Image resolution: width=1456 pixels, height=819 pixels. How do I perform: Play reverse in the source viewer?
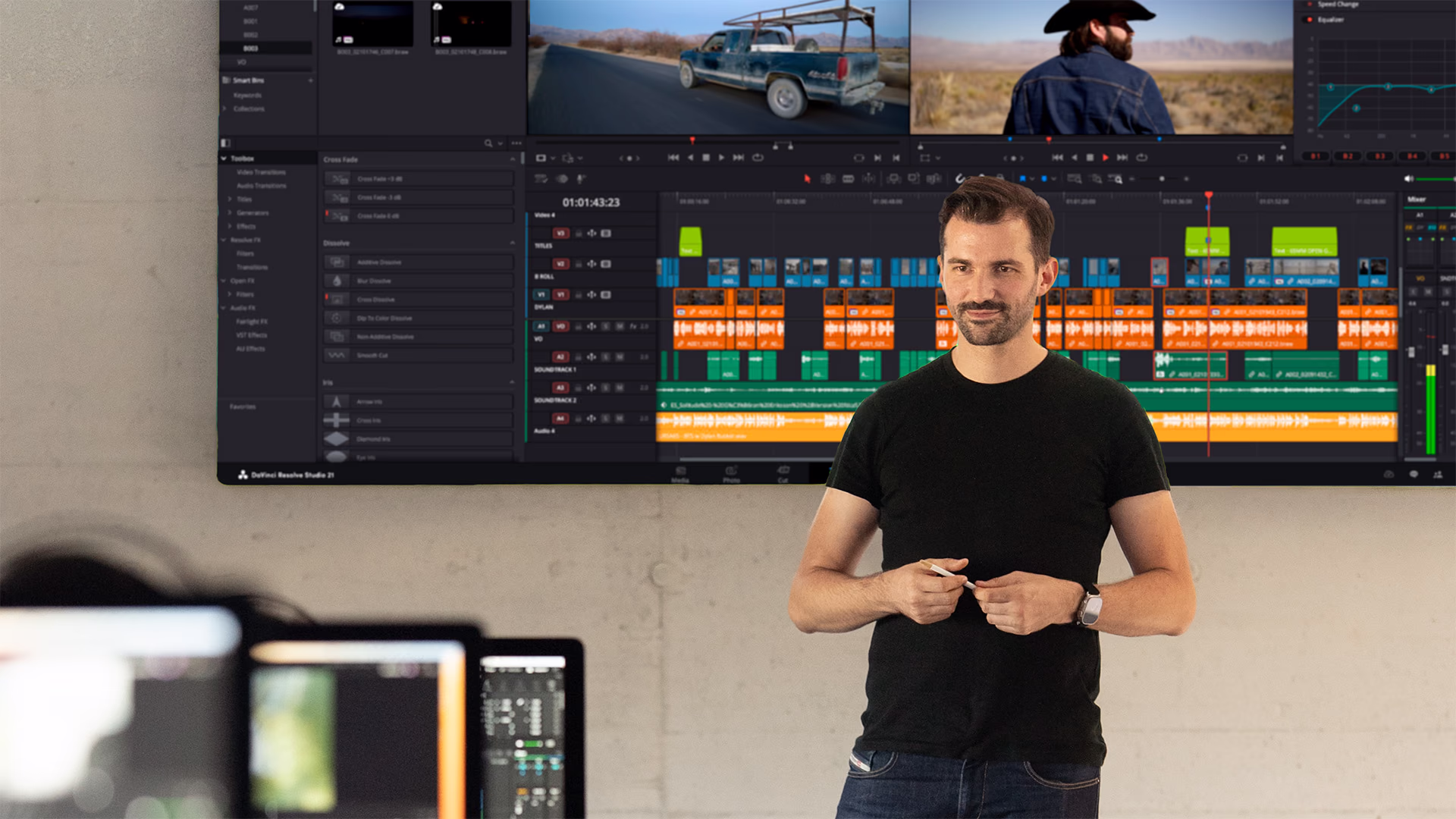(x=691, y=158)
